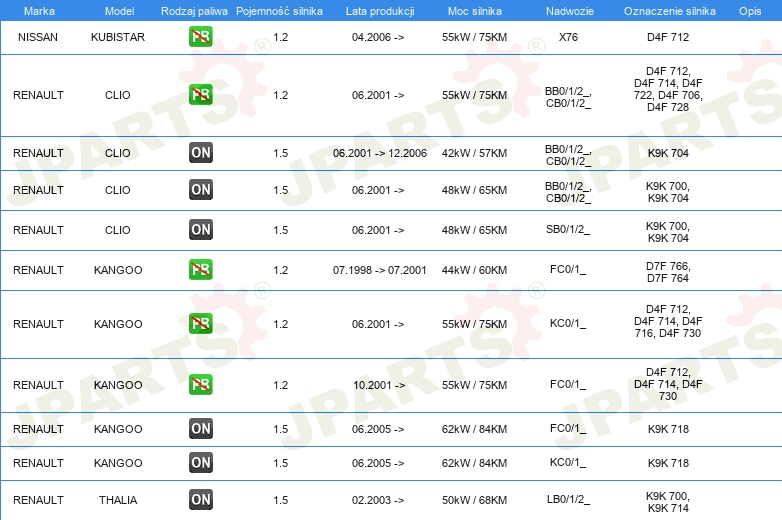This screenshot has height=520, width=782.
Task: Click the D4F 712 engine code in NISSAN row
Action: (x=668, y=37)
